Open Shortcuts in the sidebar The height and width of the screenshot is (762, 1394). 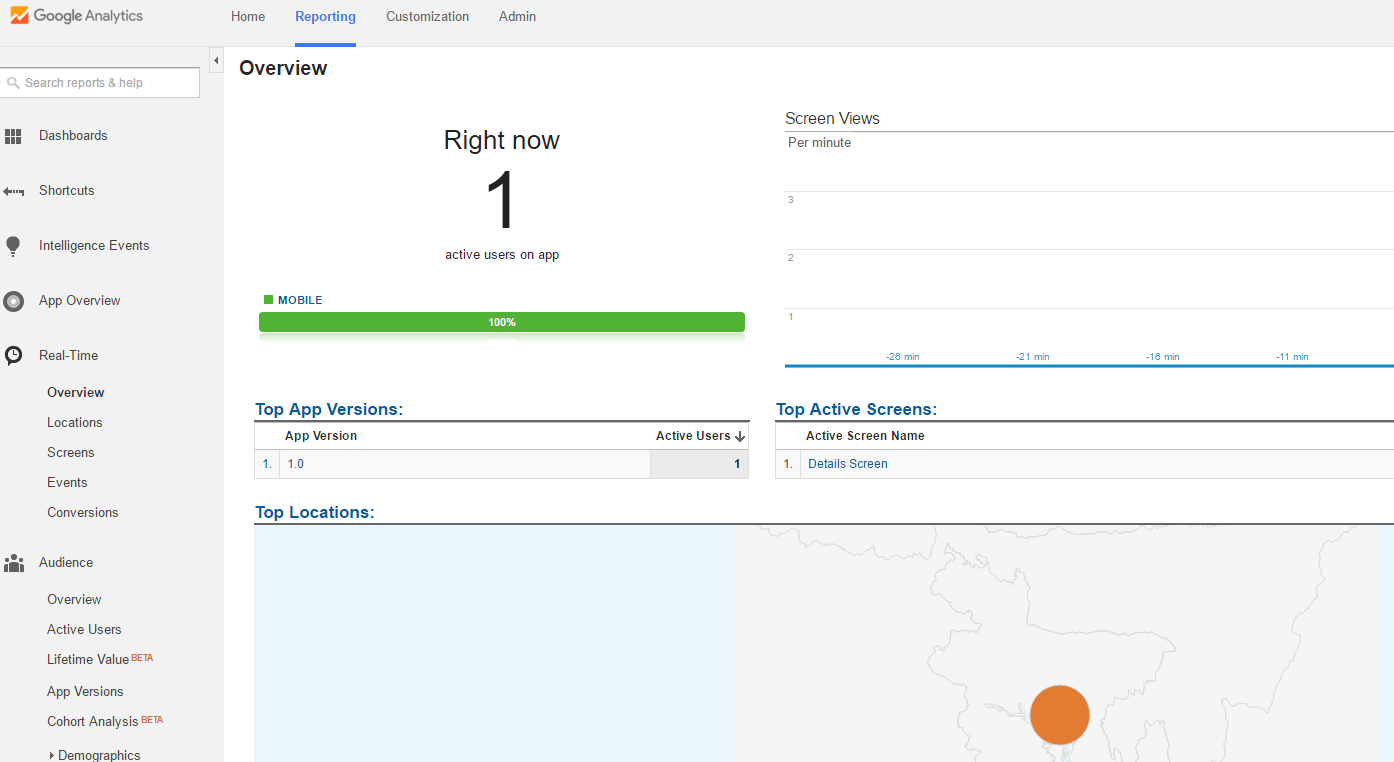[67, 191]
